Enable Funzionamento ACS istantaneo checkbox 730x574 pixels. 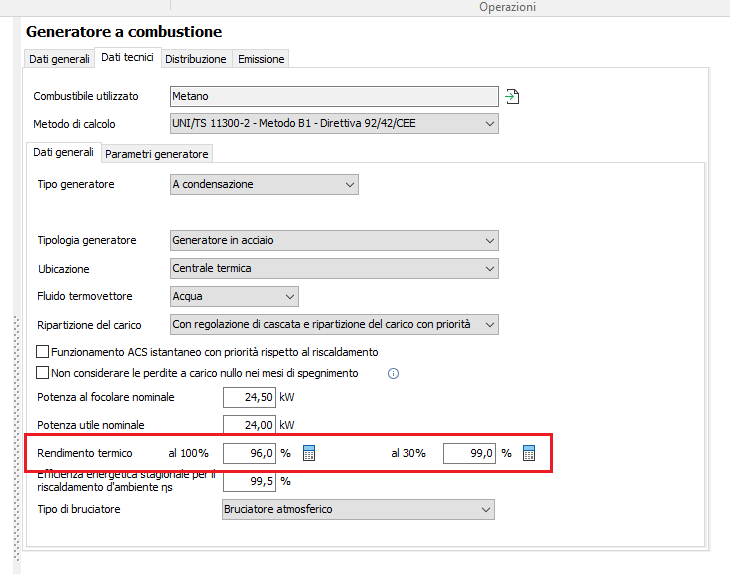tap(42, 351)
